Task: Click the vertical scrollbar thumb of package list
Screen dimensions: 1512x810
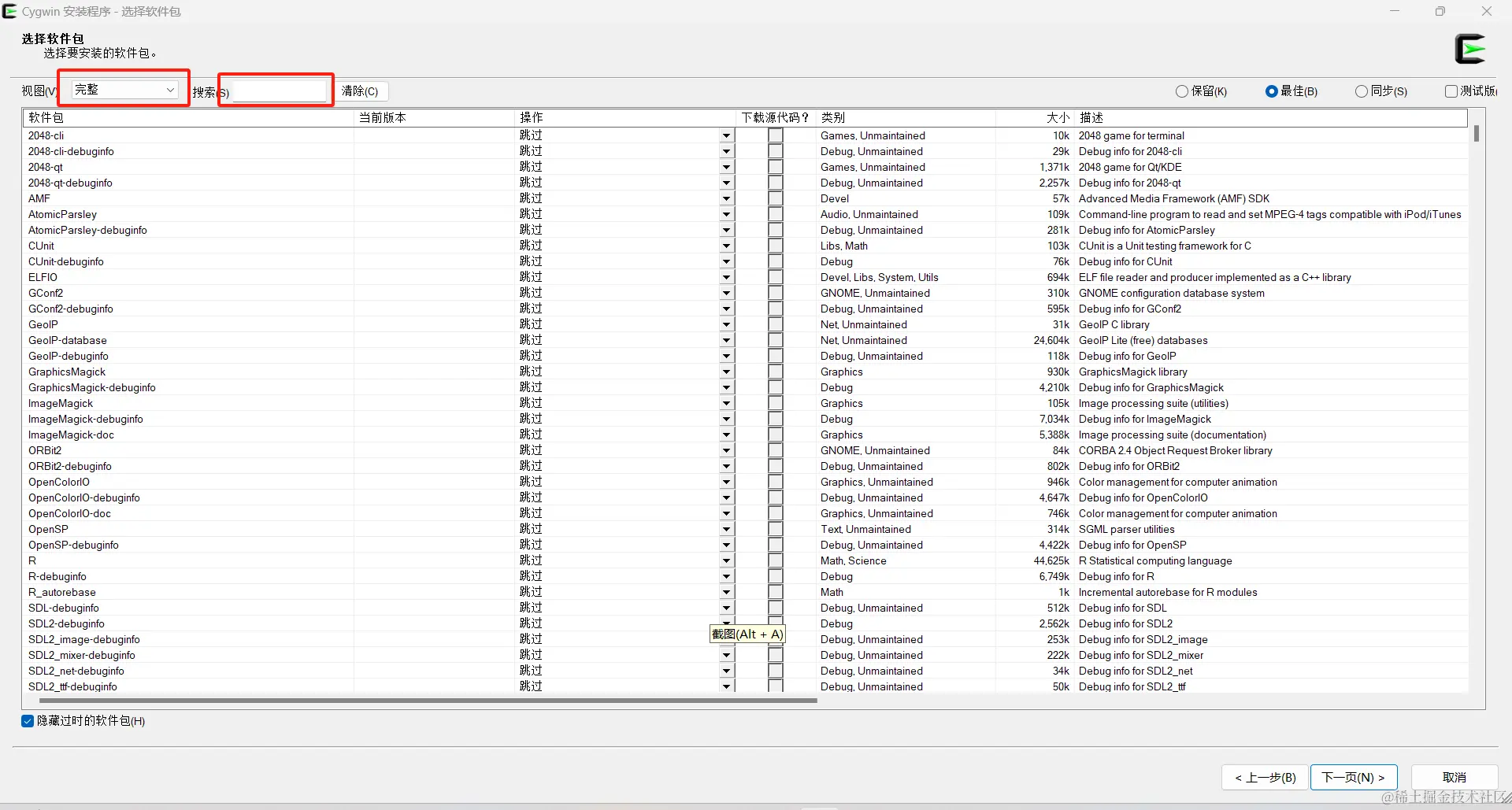Action: point(1476,134)
